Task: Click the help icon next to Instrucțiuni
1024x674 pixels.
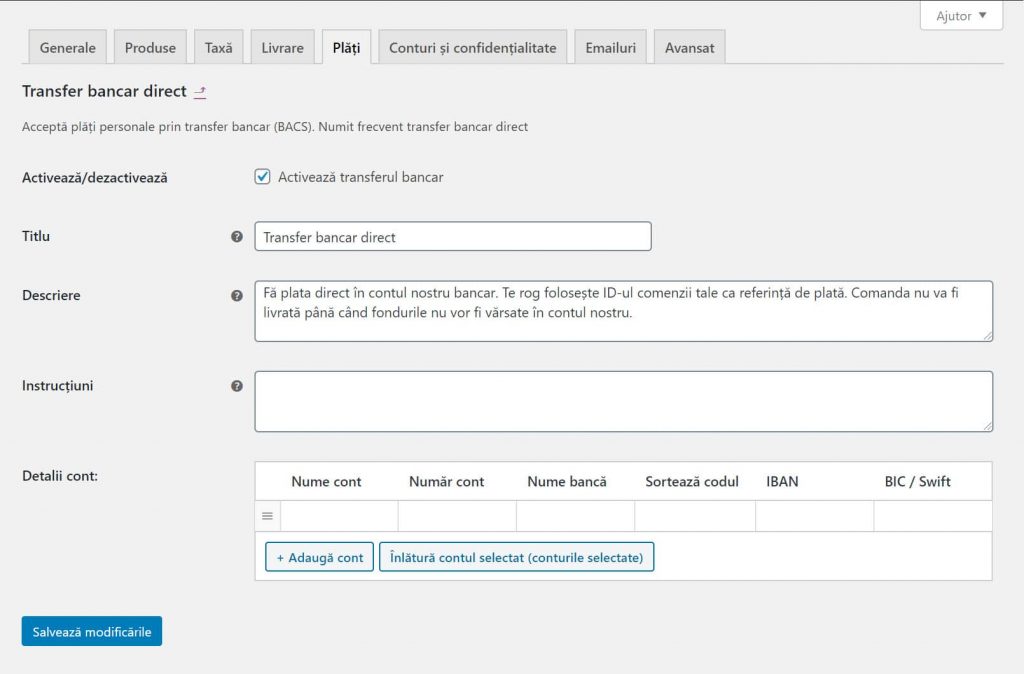Action: [237, 386]
